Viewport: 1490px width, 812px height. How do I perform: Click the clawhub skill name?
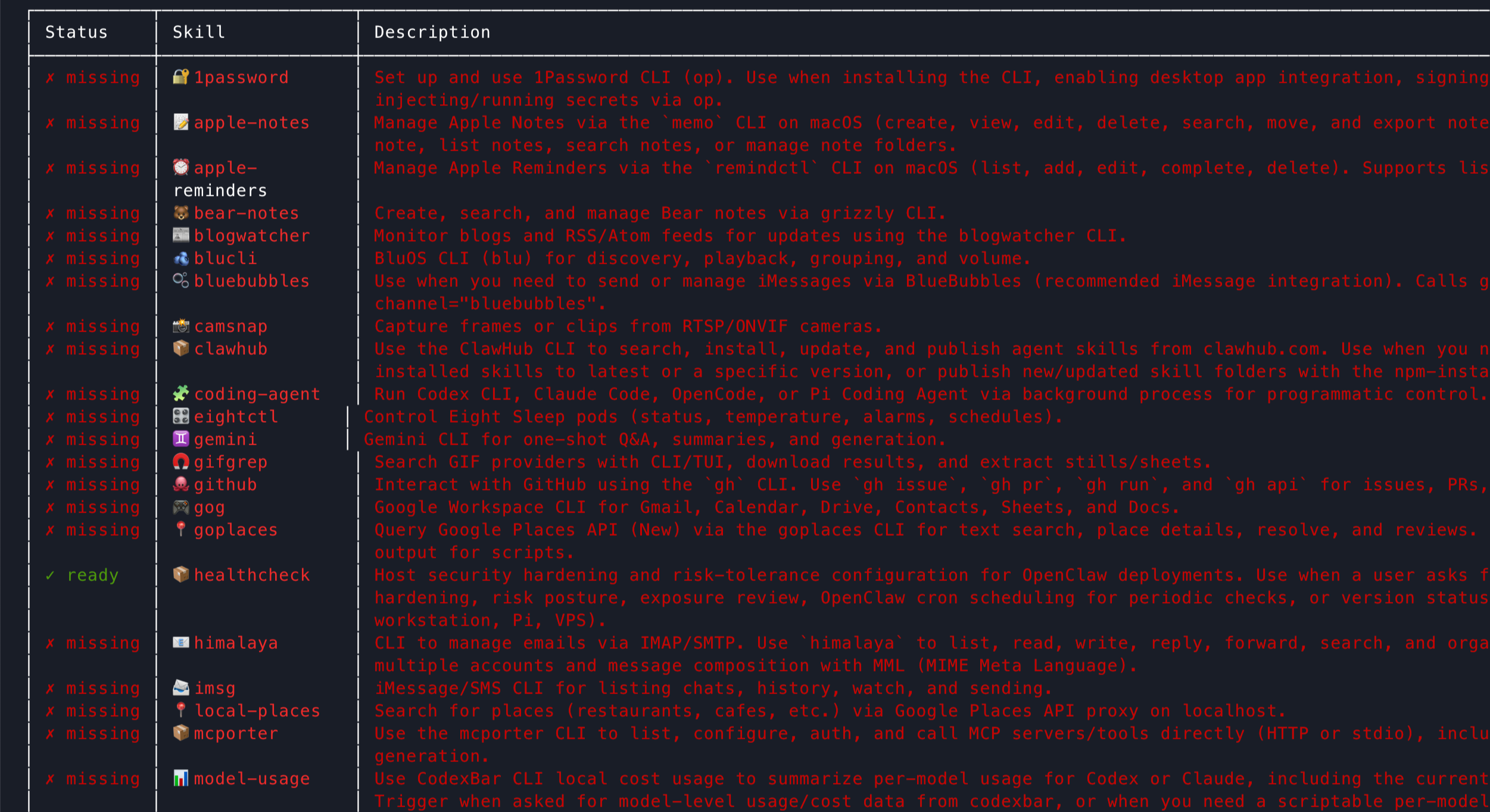point(230,349)
